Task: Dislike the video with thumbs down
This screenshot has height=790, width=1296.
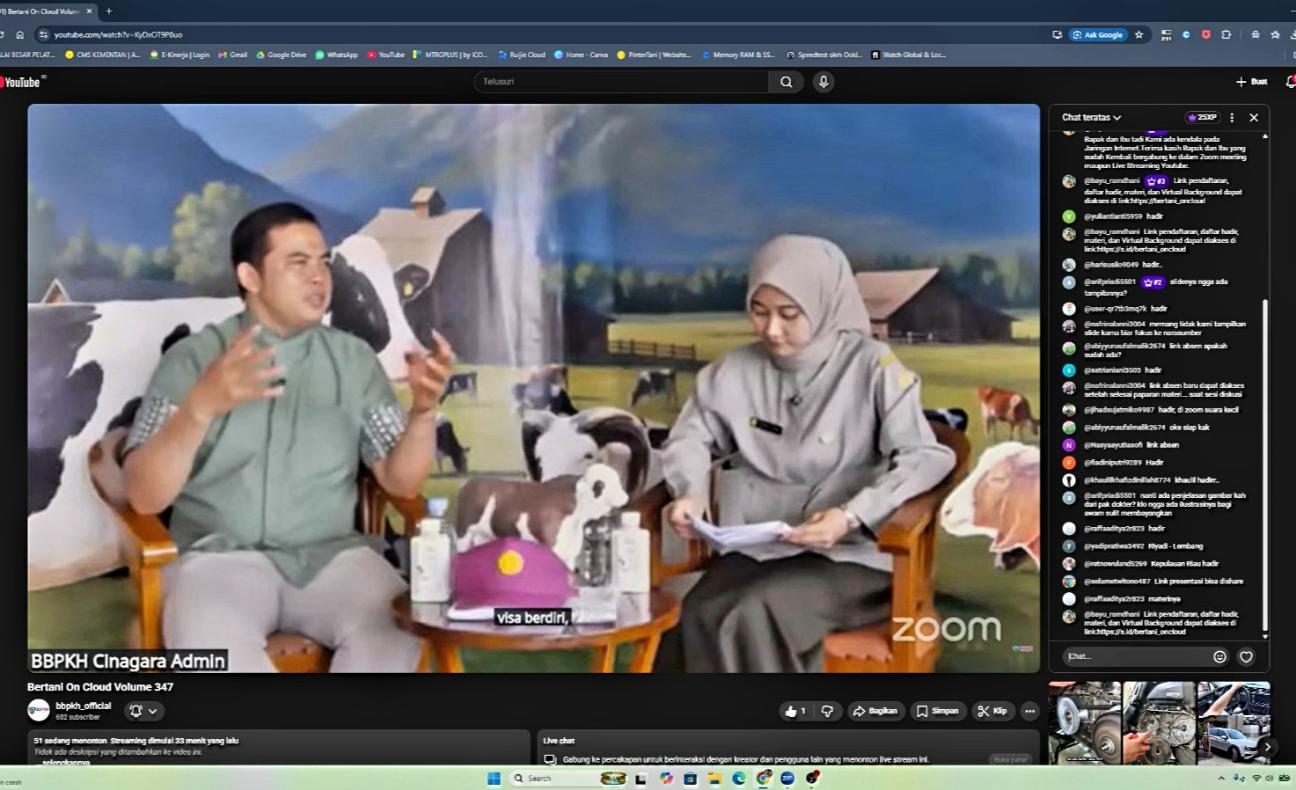Action: click(827, 711)
